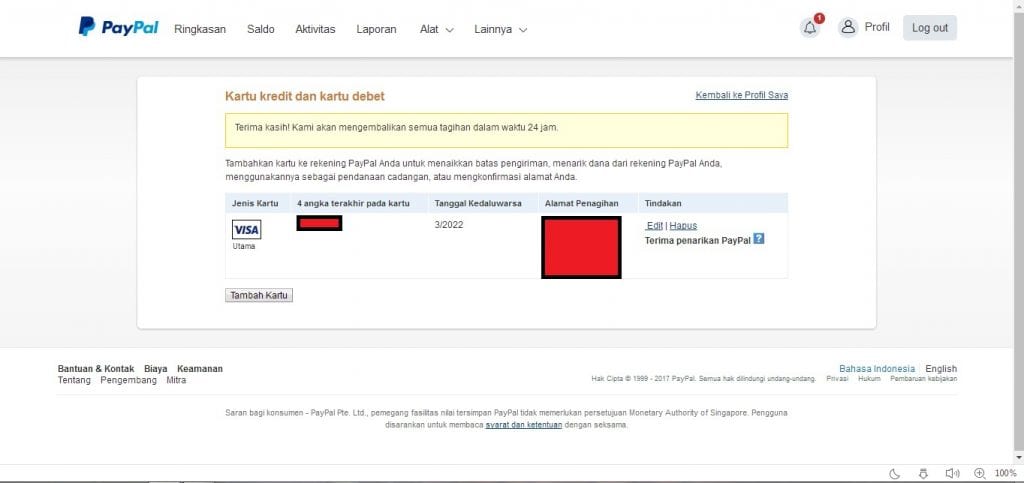Image resolution: width=1024 pixels, height=483 pixels.
Task: Open the Laporan menu item
Action: pos(376,29)
